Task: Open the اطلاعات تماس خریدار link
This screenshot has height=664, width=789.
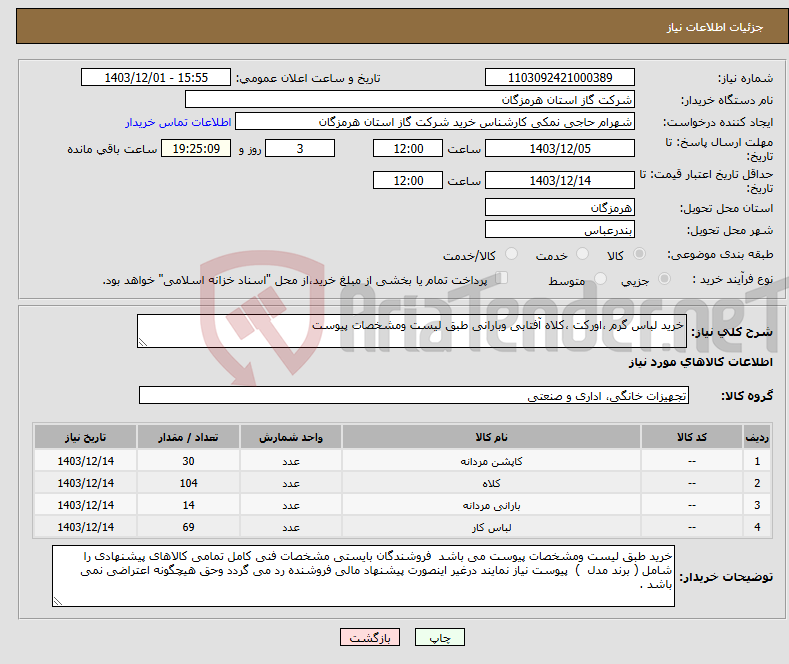Action: pyautogui.click(x=178, y=122)
